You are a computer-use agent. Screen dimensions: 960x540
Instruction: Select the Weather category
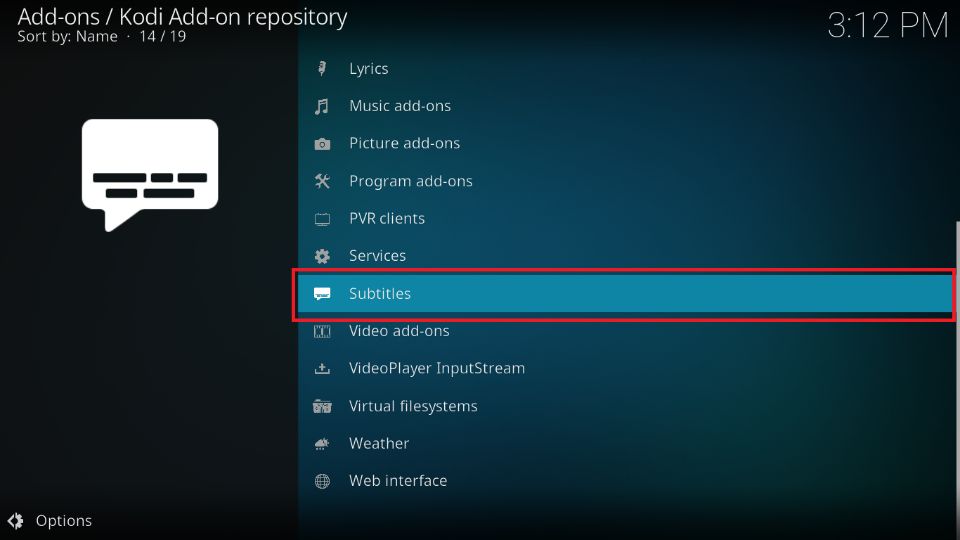pyautogui.click(x=626, y=444)
